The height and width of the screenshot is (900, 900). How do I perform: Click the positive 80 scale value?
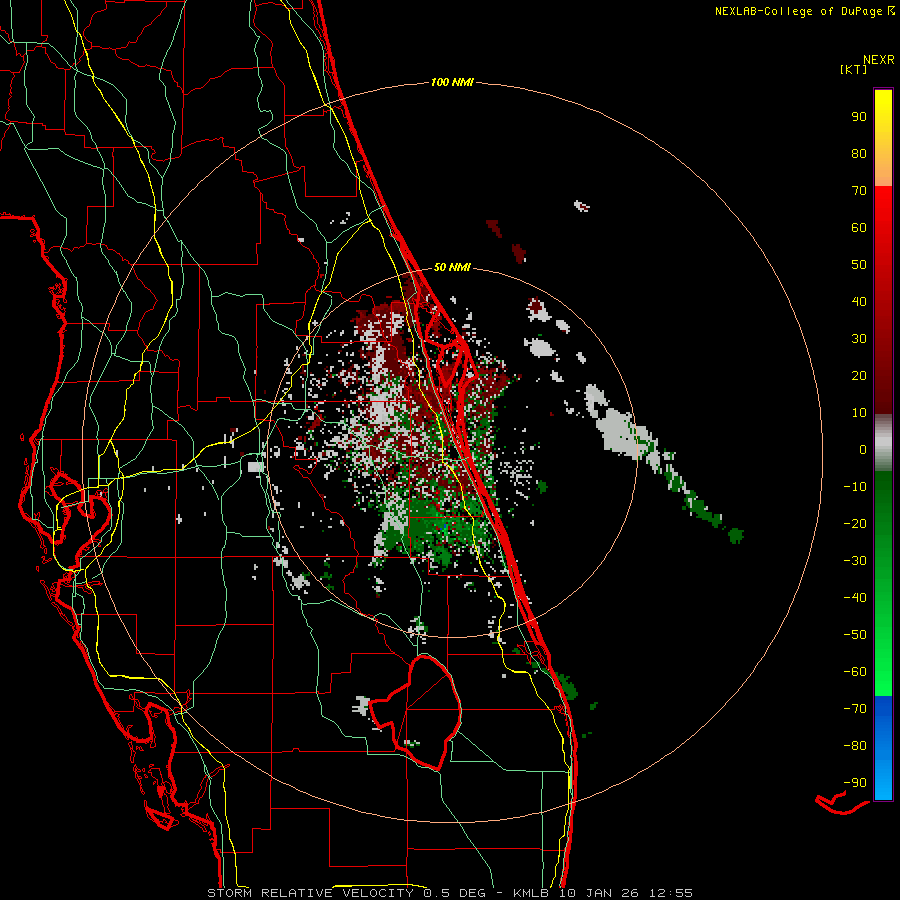point(859,153)
